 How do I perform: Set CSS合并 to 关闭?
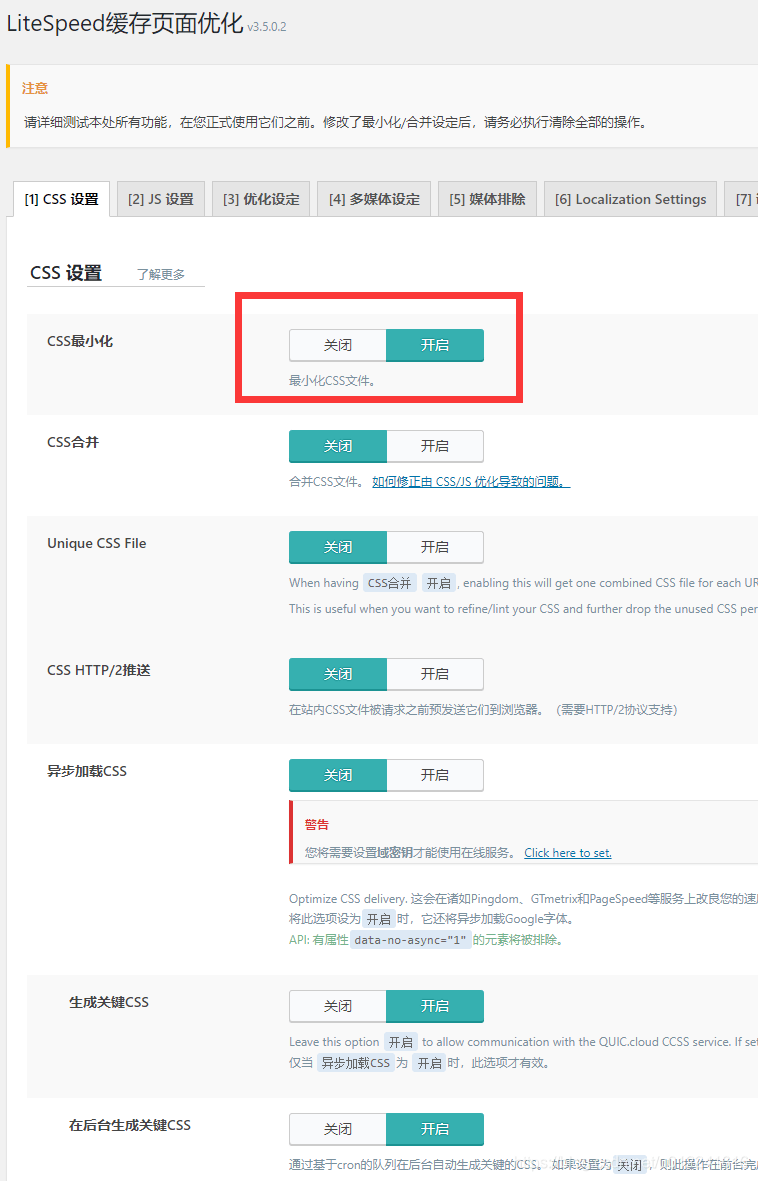click(338, 446)
